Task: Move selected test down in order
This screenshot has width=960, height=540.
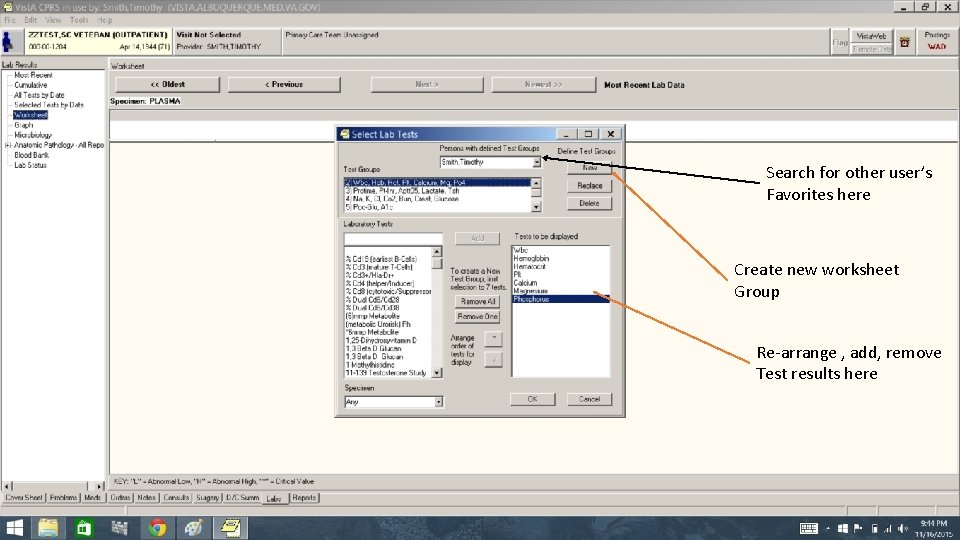Action: pyautogui.click(x=493, y=359)
